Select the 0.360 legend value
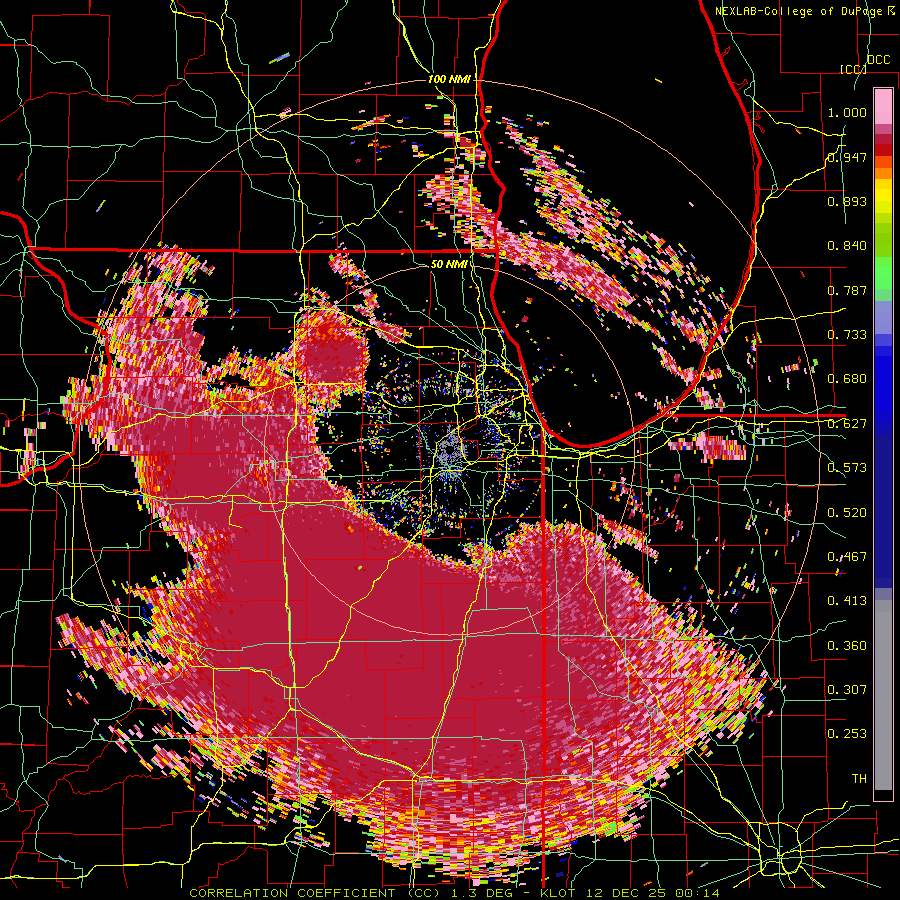This screenshot has height=900, width=900. 847,646
